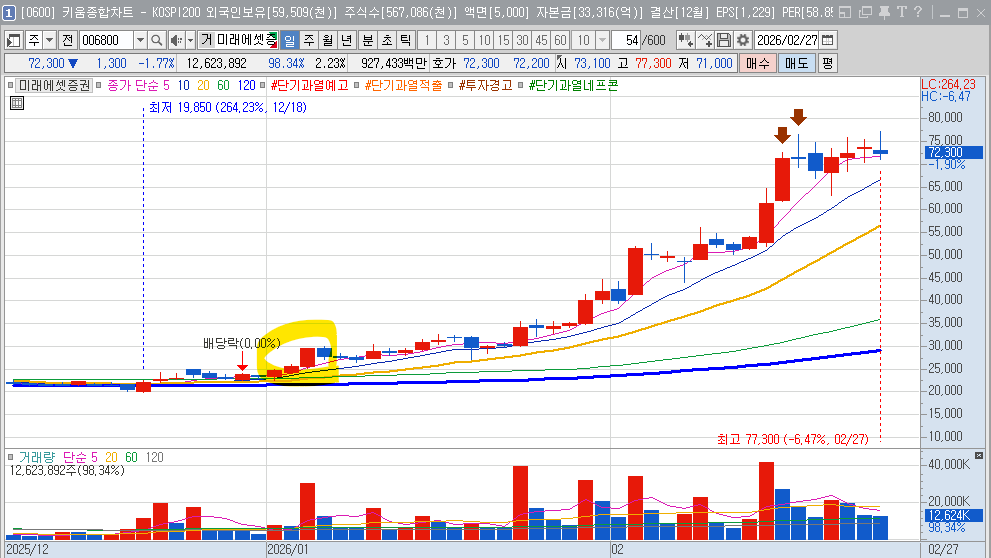Open the interval value dropdown next to 10
Screen dimensions: 991x558
point(602,40)
